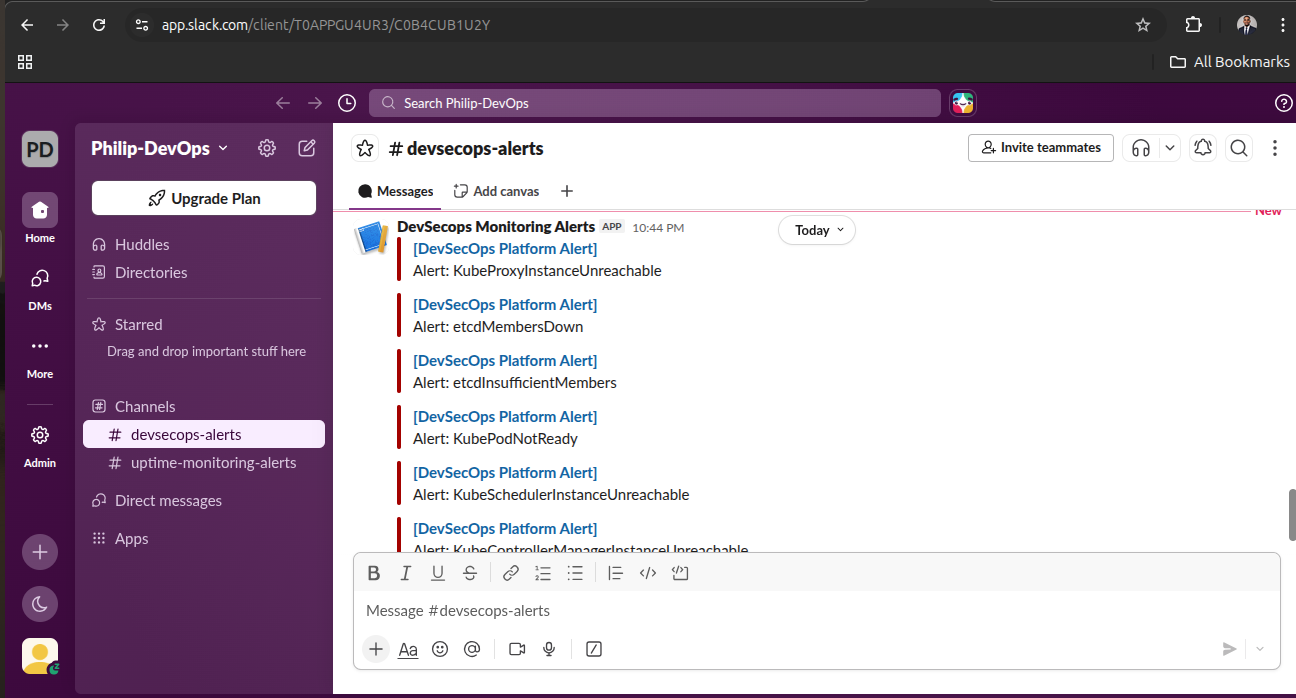Toggle bold formatting in composer
This screenshot has height=698, width=1296.
point(374,573)
